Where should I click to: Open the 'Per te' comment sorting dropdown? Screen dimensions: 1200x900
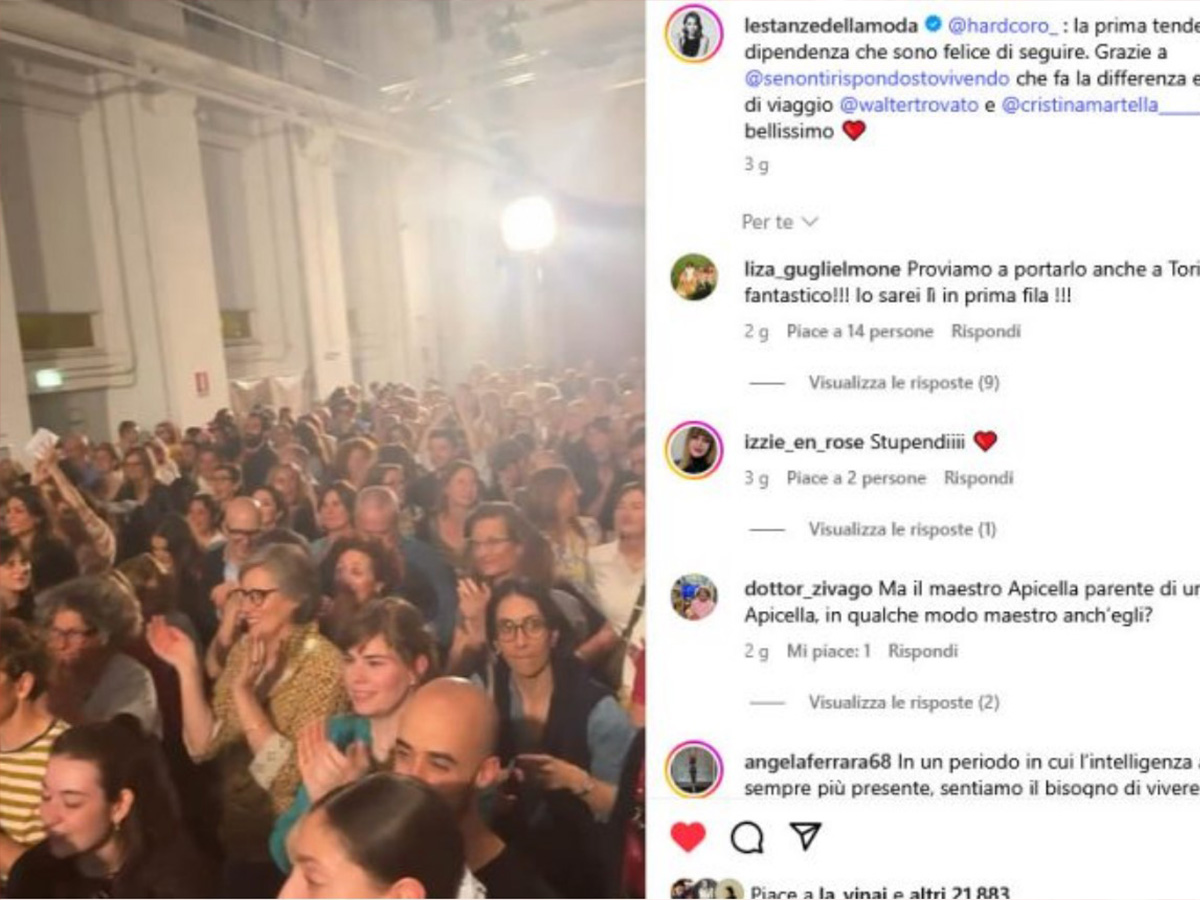click(x=780, y=222)
